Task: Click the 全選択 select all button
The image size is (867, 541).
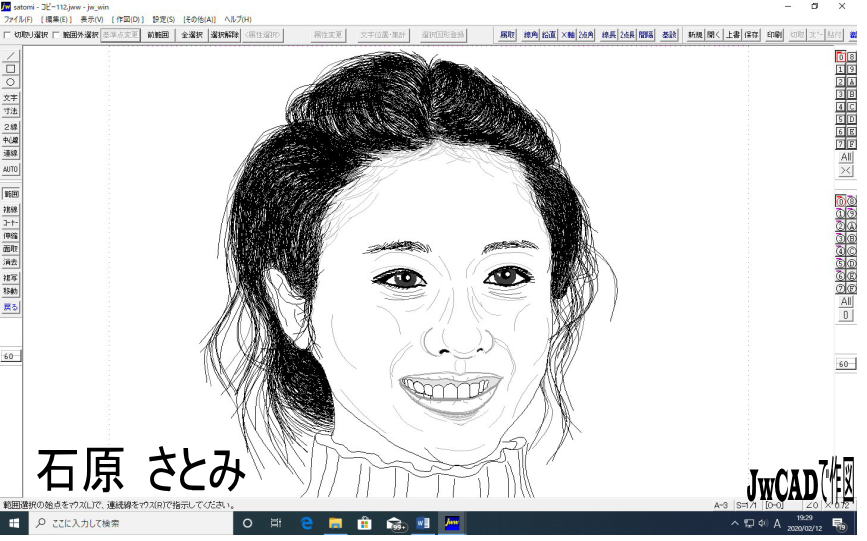Action: point(192,35)
